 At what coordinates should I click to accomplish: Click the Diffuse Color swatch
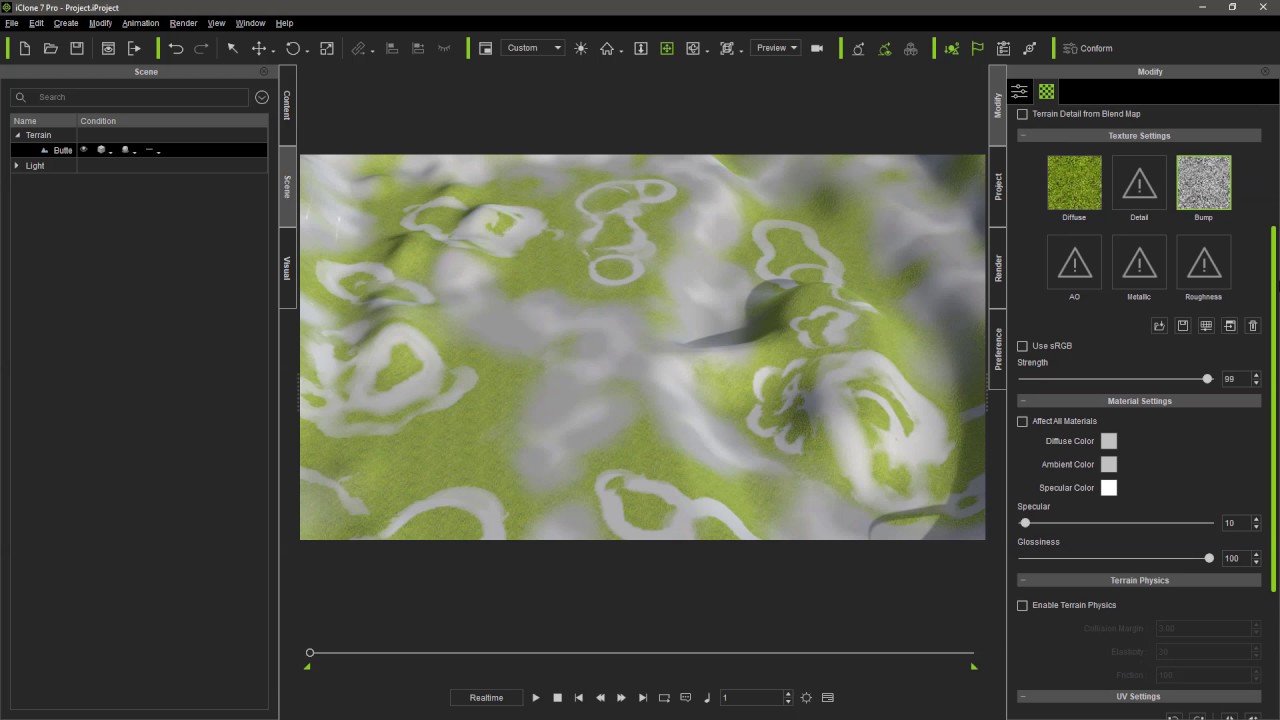1109,441
